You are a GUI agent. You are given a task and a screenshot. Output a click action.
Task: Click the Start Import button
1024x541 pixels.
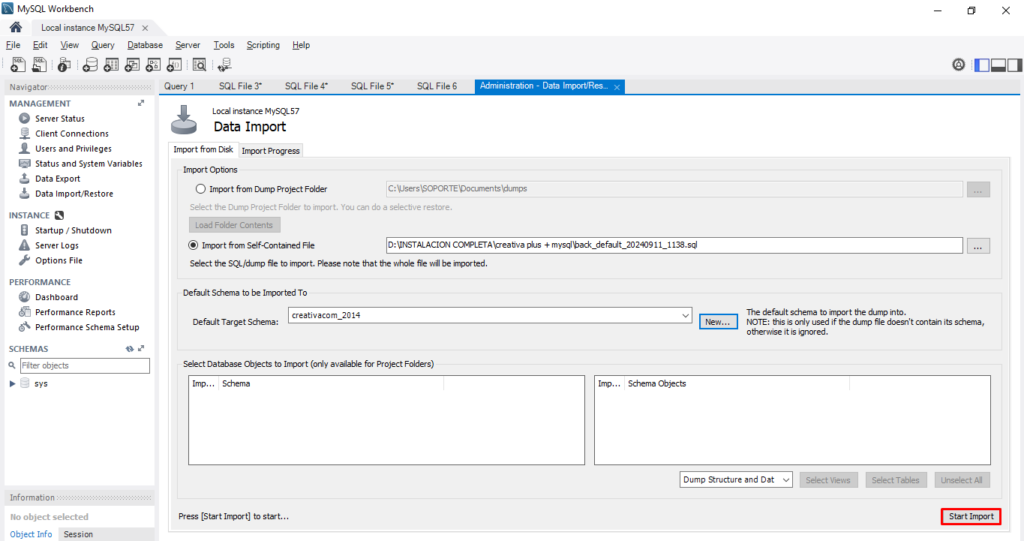[971, 516]
